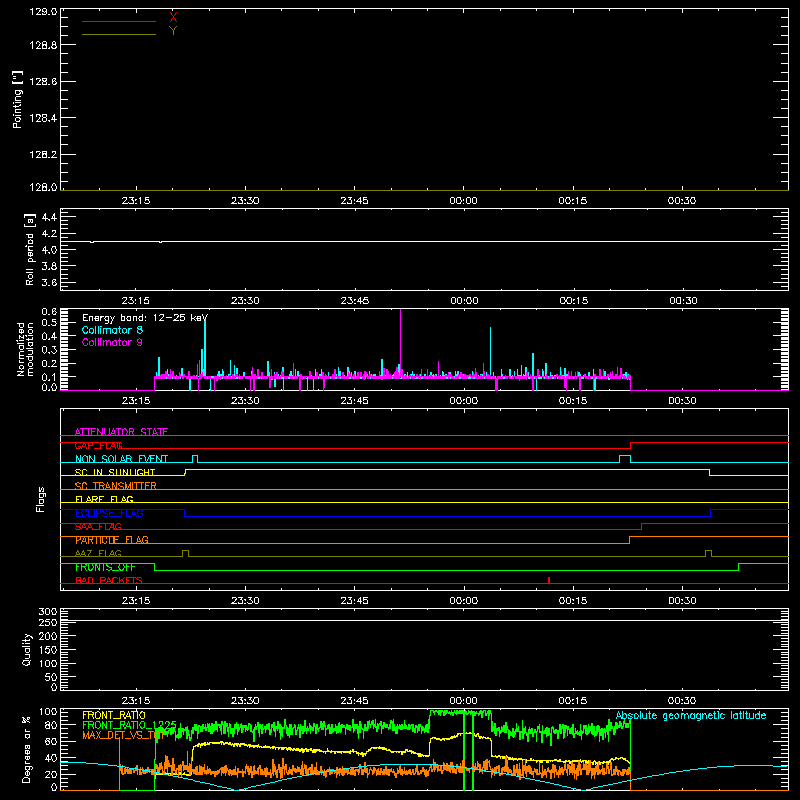Click the '3.6' tick on Roll period axis
This screenshot has height=800, width=800.
pyautogui.click(x=49, y=282)
